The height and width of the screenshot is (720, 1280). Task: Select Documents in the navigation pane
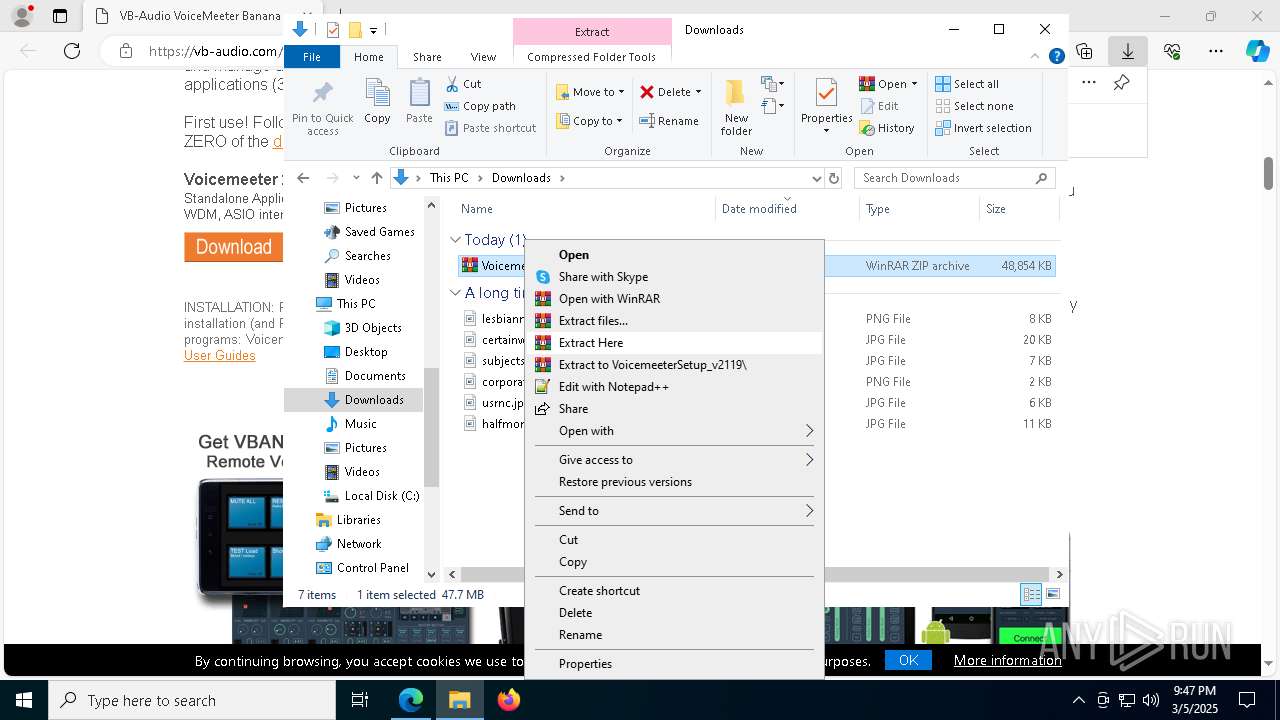364,376
